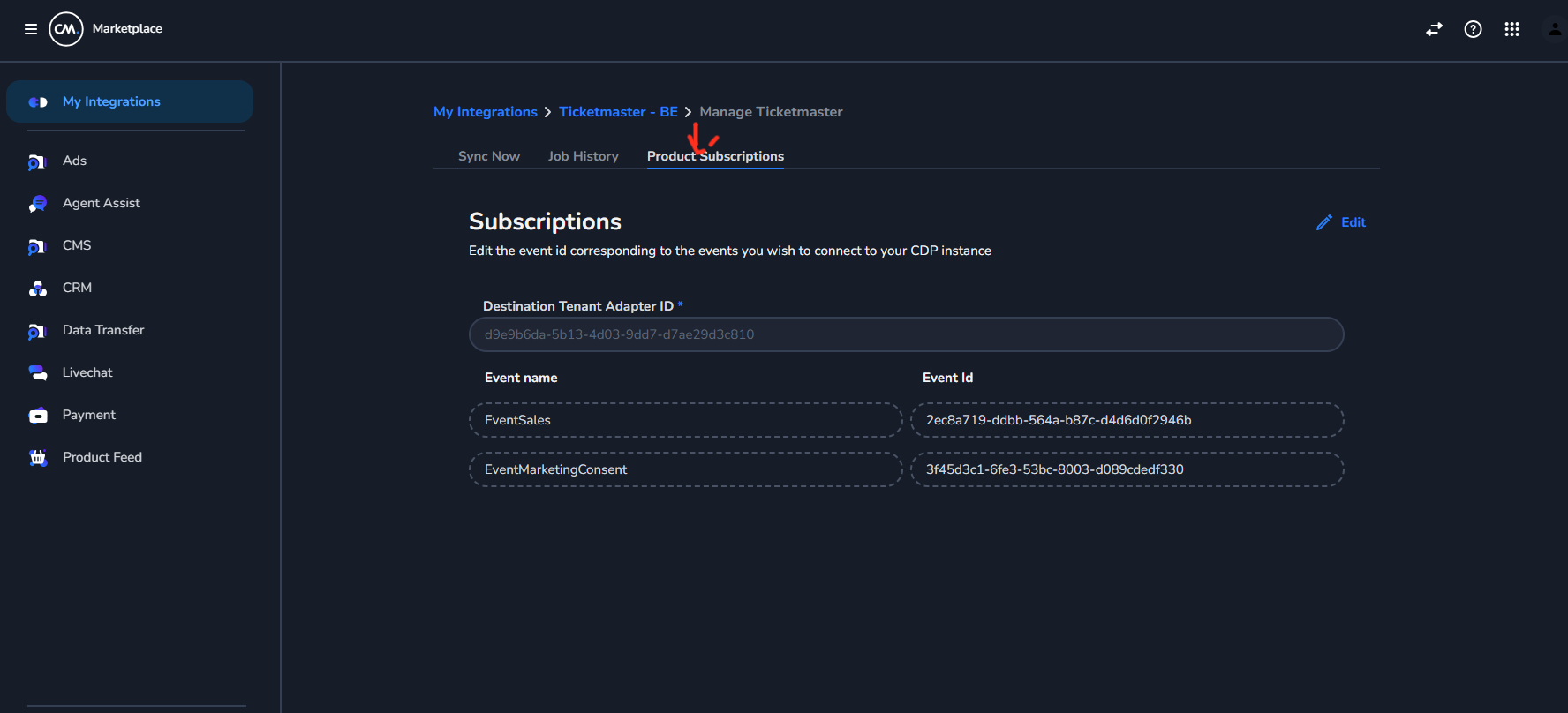
Task: Click the Edit link label
Action: (x=1353, y=222)
